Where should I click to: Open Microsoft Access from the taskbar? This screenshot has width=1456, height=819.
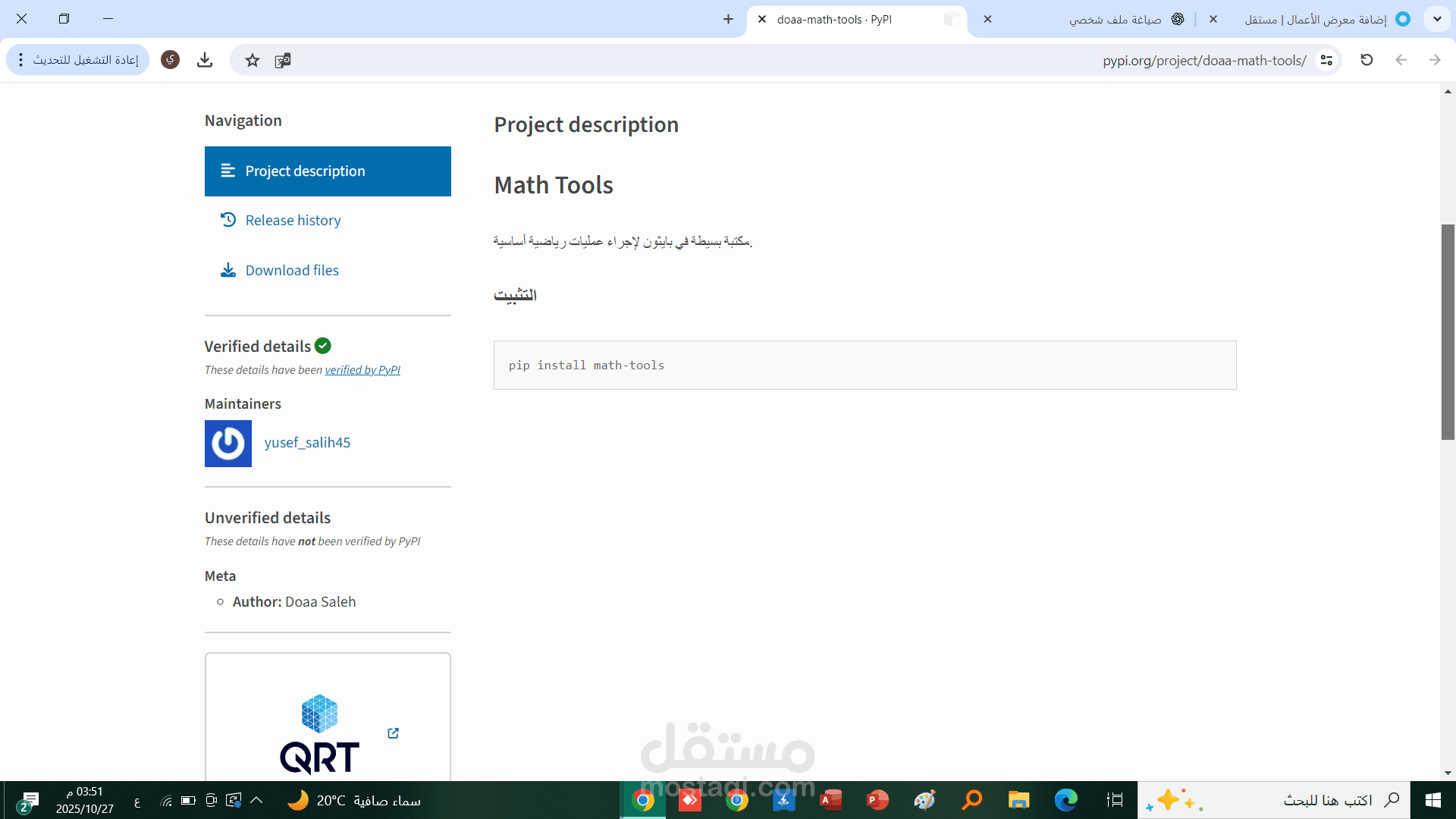(x=830, y=800)
